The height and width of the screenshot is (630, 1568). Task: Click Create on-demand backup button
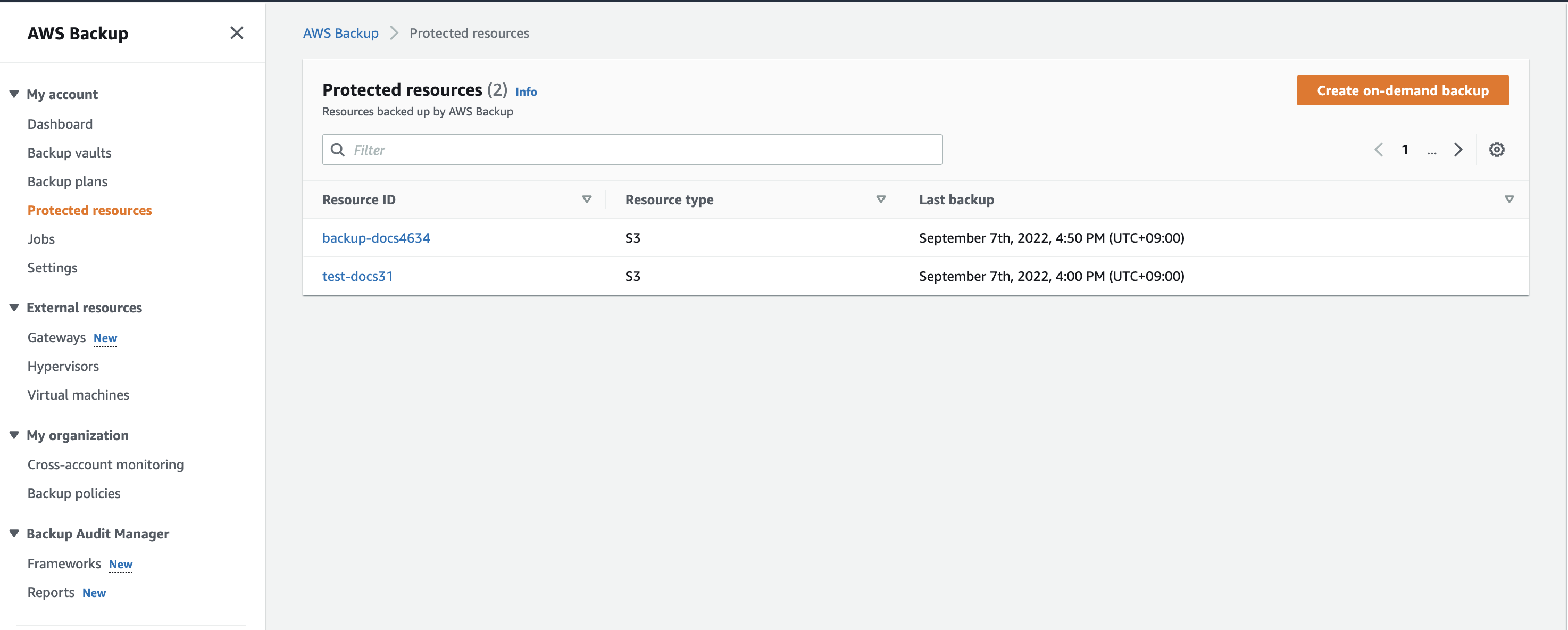[x=1402, y=90]
